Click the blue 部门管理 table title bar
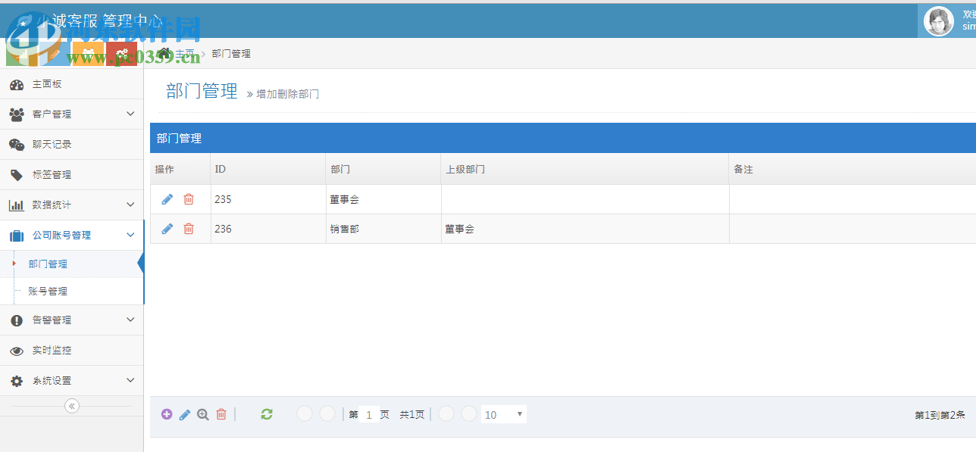Screen dimensions: 976x452 (x=563, y=138)
